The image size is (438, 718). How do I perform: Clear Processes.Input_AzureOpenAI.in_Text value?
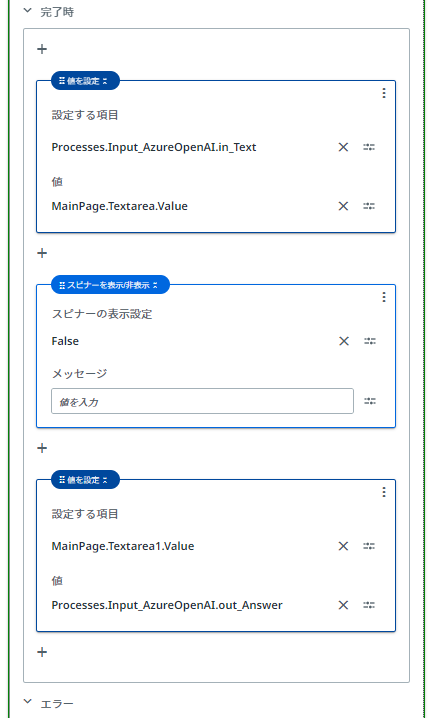tap(343, 147)
